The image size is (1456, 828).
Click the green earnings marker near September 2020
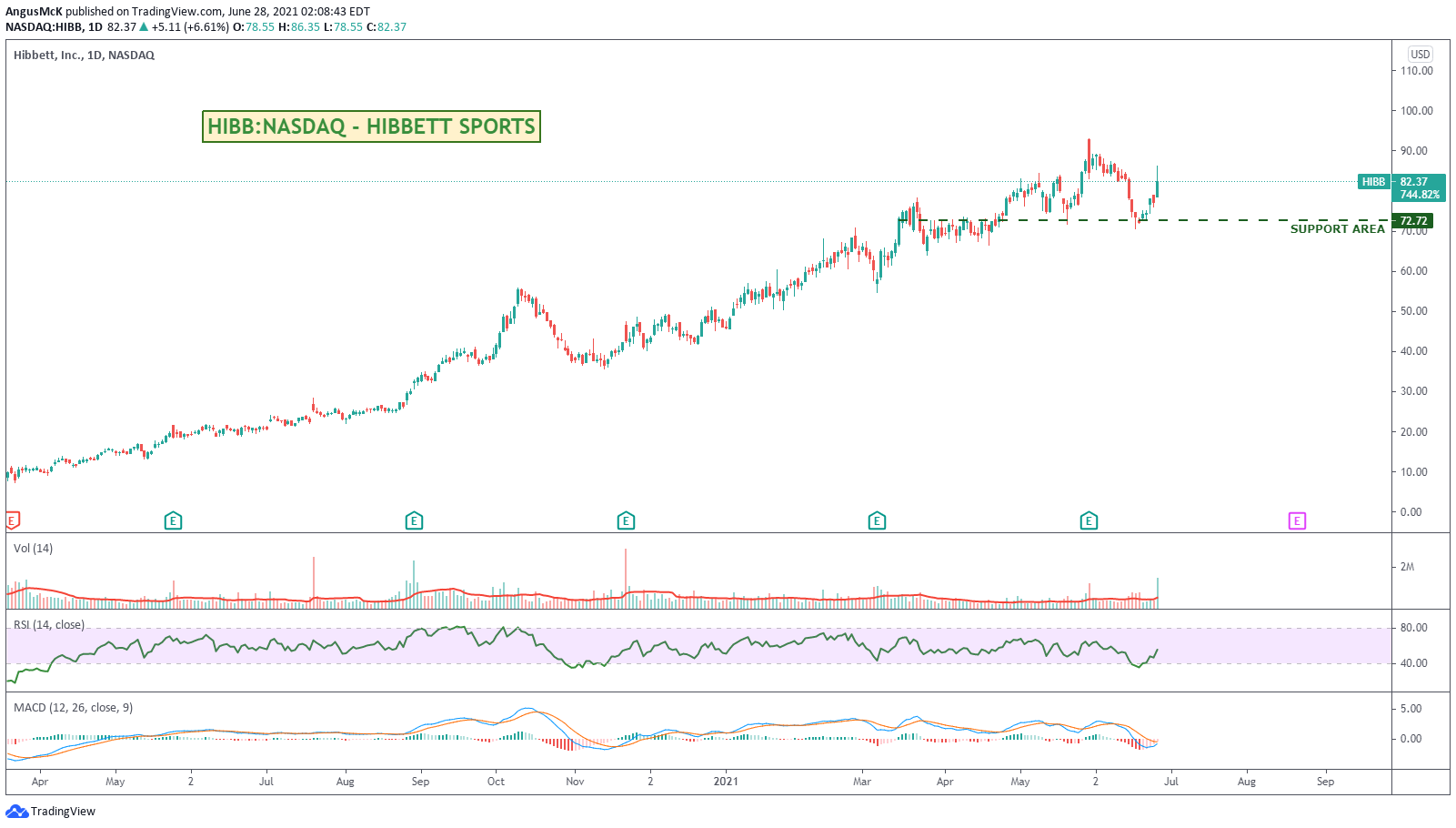pos(414,520)
